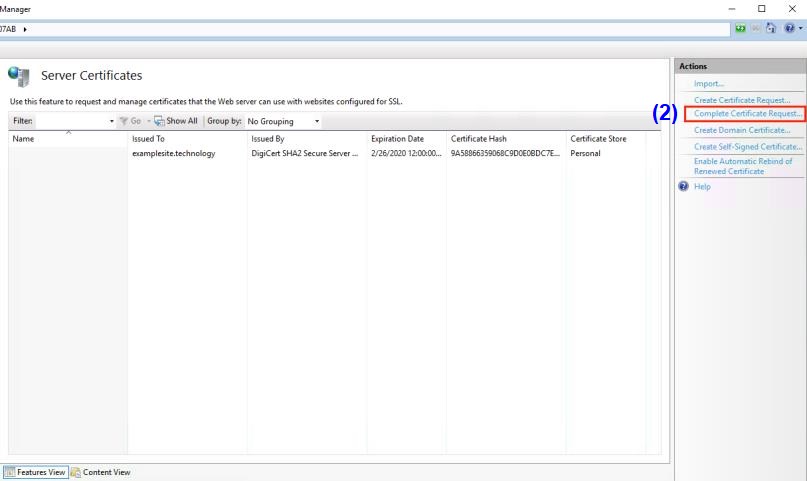Sort by the Issued To column header

tap(187, 139)
